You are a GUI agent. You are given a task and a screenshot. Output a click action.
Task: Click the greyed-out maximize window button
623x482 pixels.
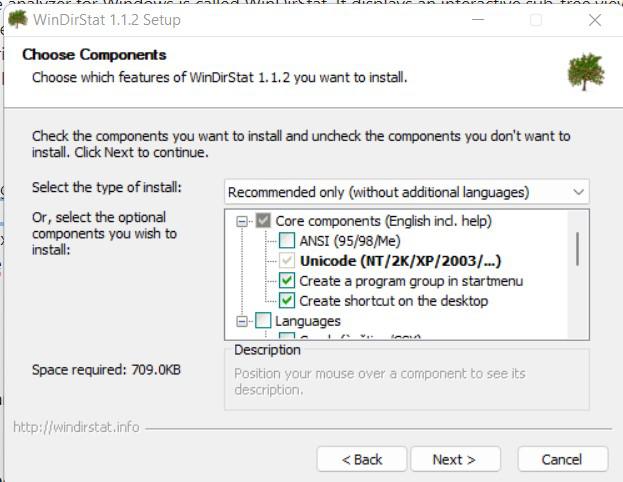click(536, 20)
